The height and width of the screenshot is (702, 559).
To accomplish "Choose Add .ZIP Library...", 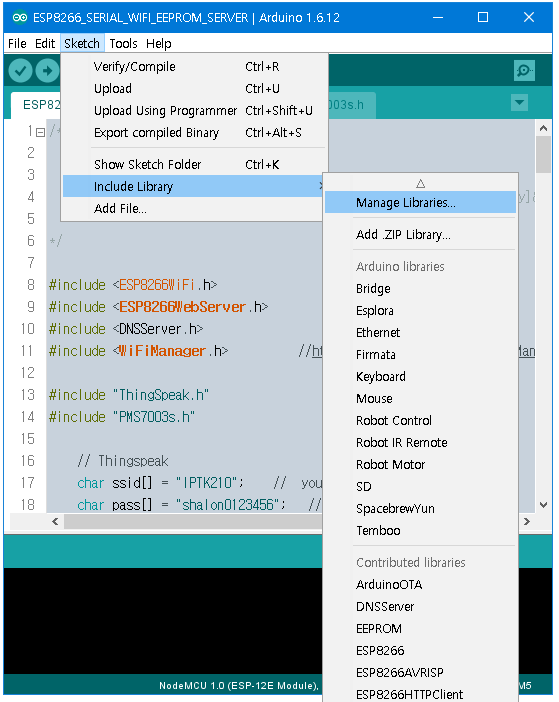I will coord(420,234).
